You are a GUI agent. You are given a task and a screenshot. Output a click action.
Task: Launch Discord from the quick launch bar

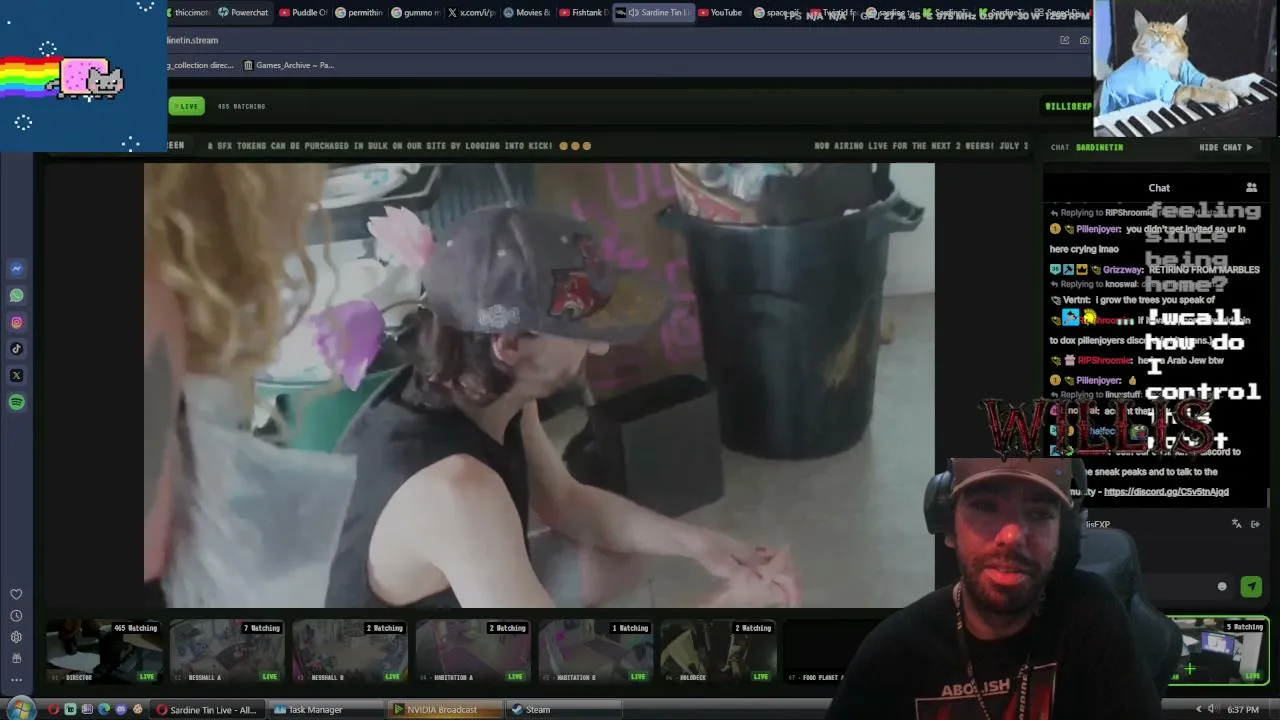pos(121,710)
